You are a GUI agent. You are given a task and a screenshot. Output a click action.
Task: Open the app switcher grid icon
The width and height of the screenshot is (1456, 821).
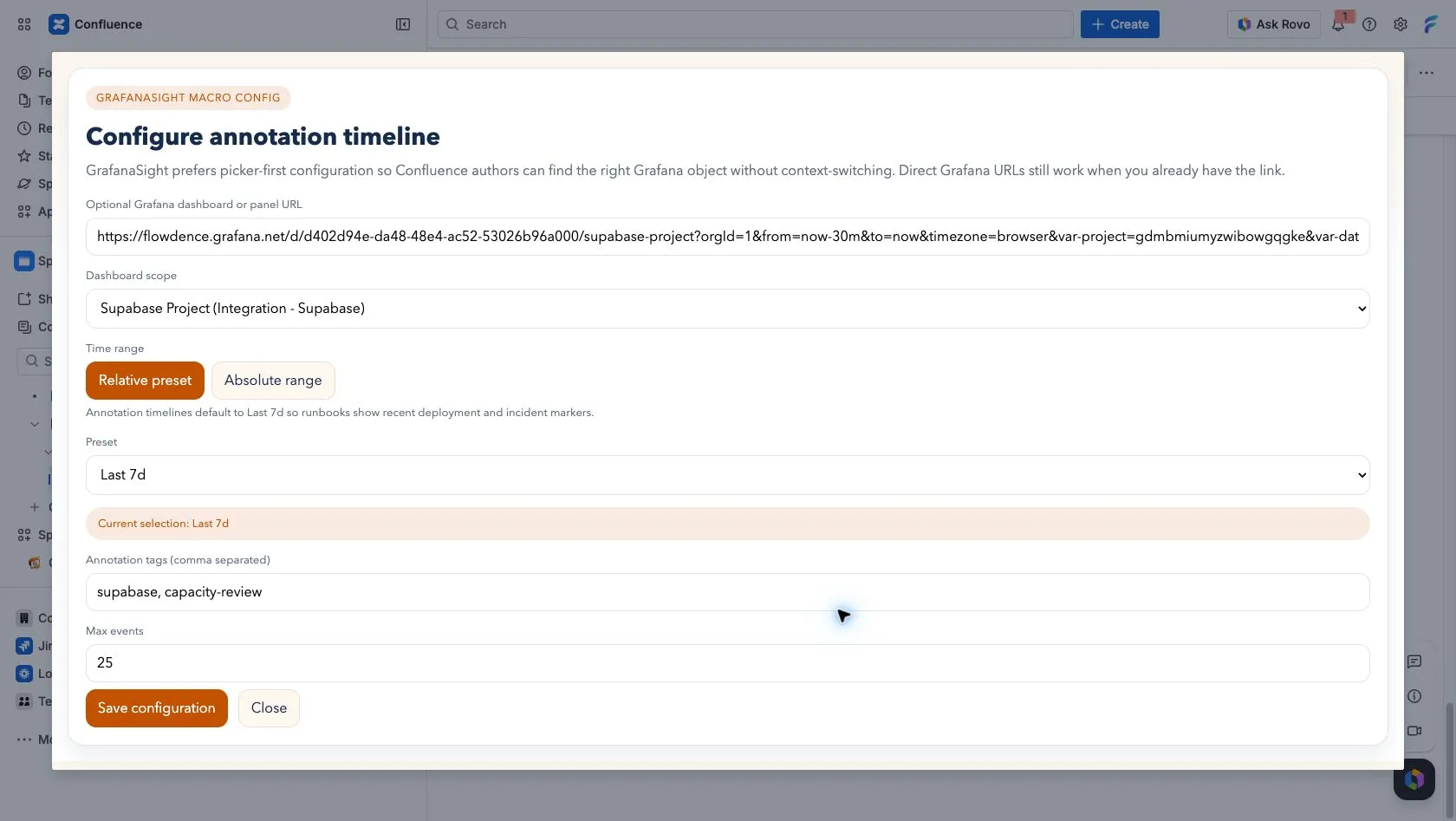pos(24,24)
